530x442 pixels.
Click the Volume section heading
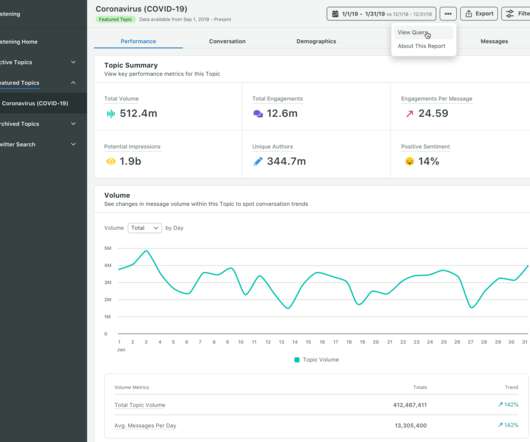[x=117, y=195]
